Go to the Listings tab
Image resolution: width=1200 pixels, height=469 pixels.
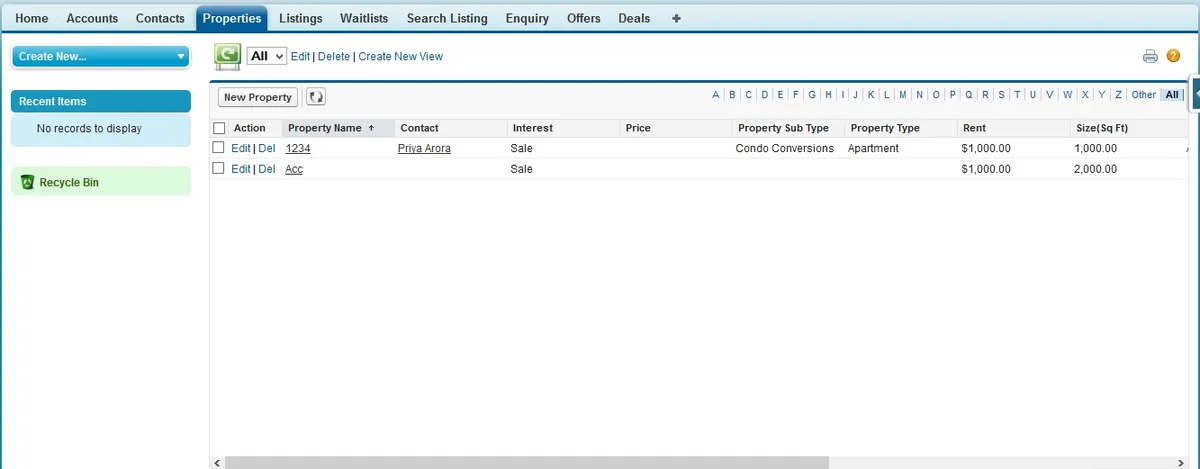(x=301, y=18)
